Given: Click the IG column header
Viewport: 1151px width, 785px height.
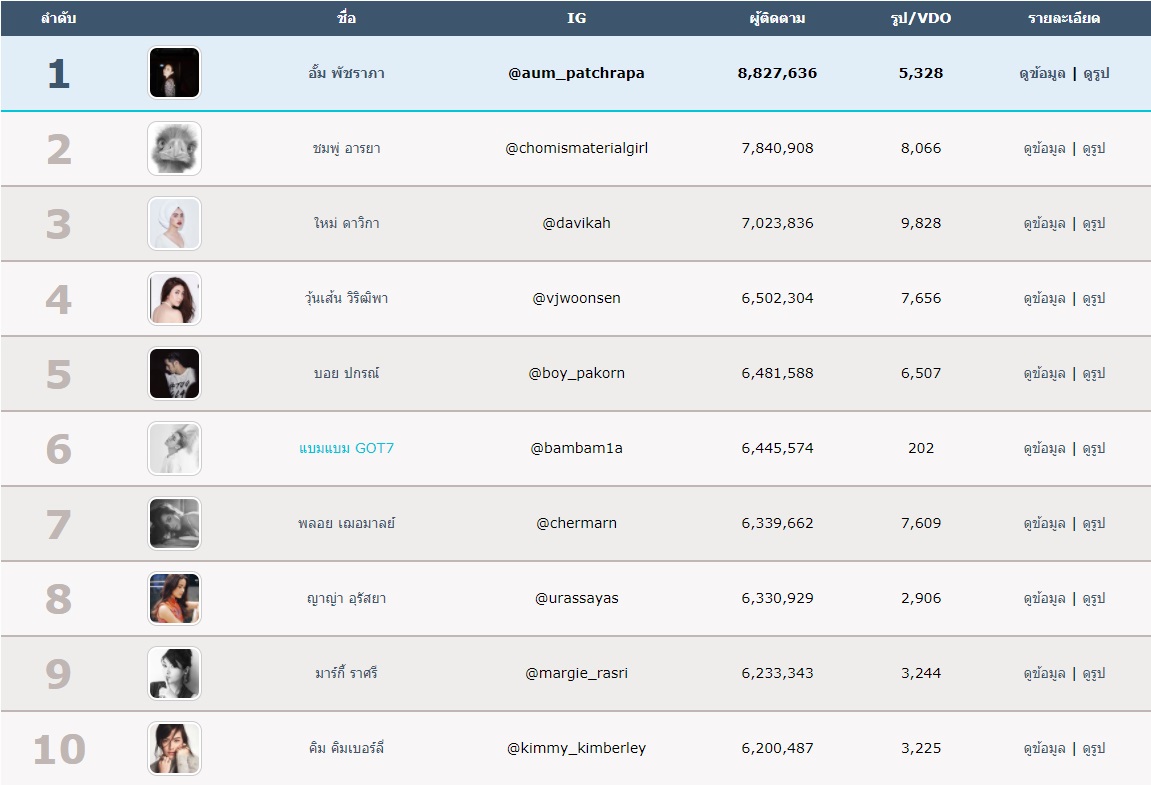Looking at the screenshot, I should 576,18.
